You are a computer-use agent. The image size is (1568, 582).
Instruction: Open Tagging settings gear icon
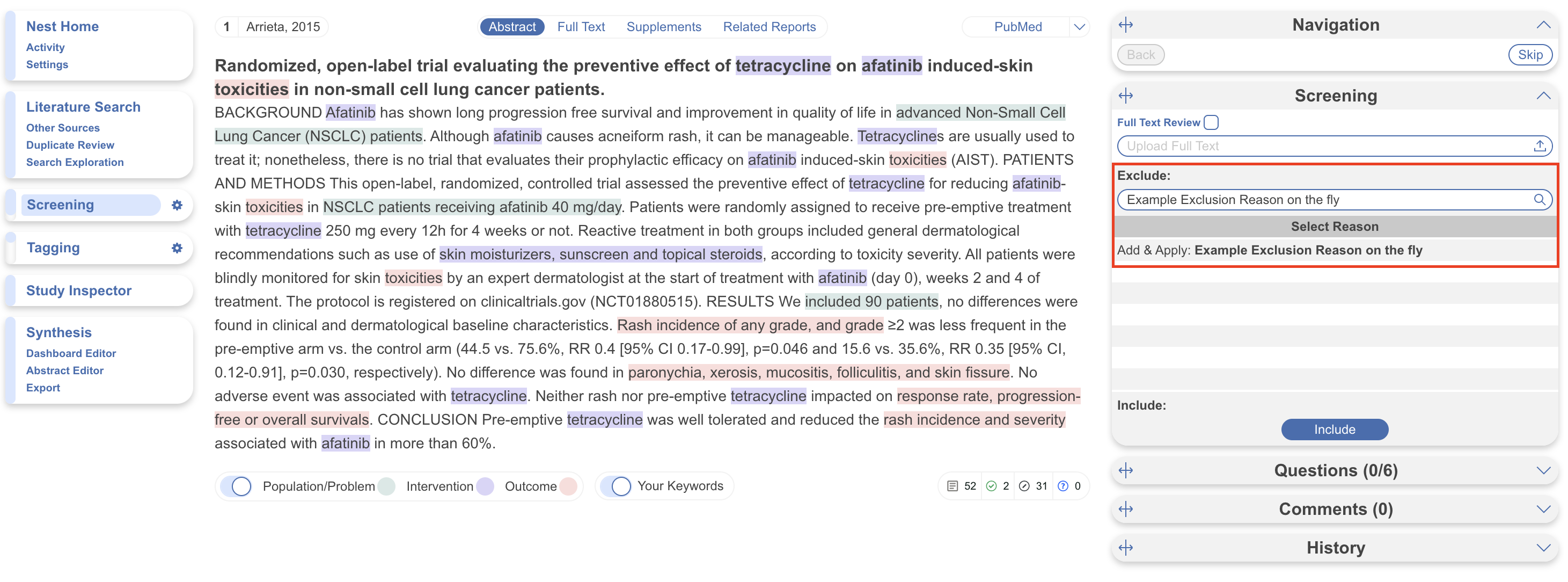(x=177, y=248)
